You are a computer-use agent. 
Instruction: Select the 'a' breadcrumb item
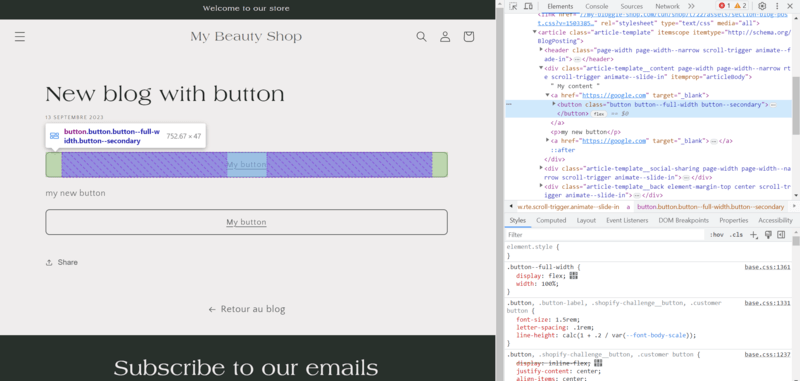pos(628,207)
